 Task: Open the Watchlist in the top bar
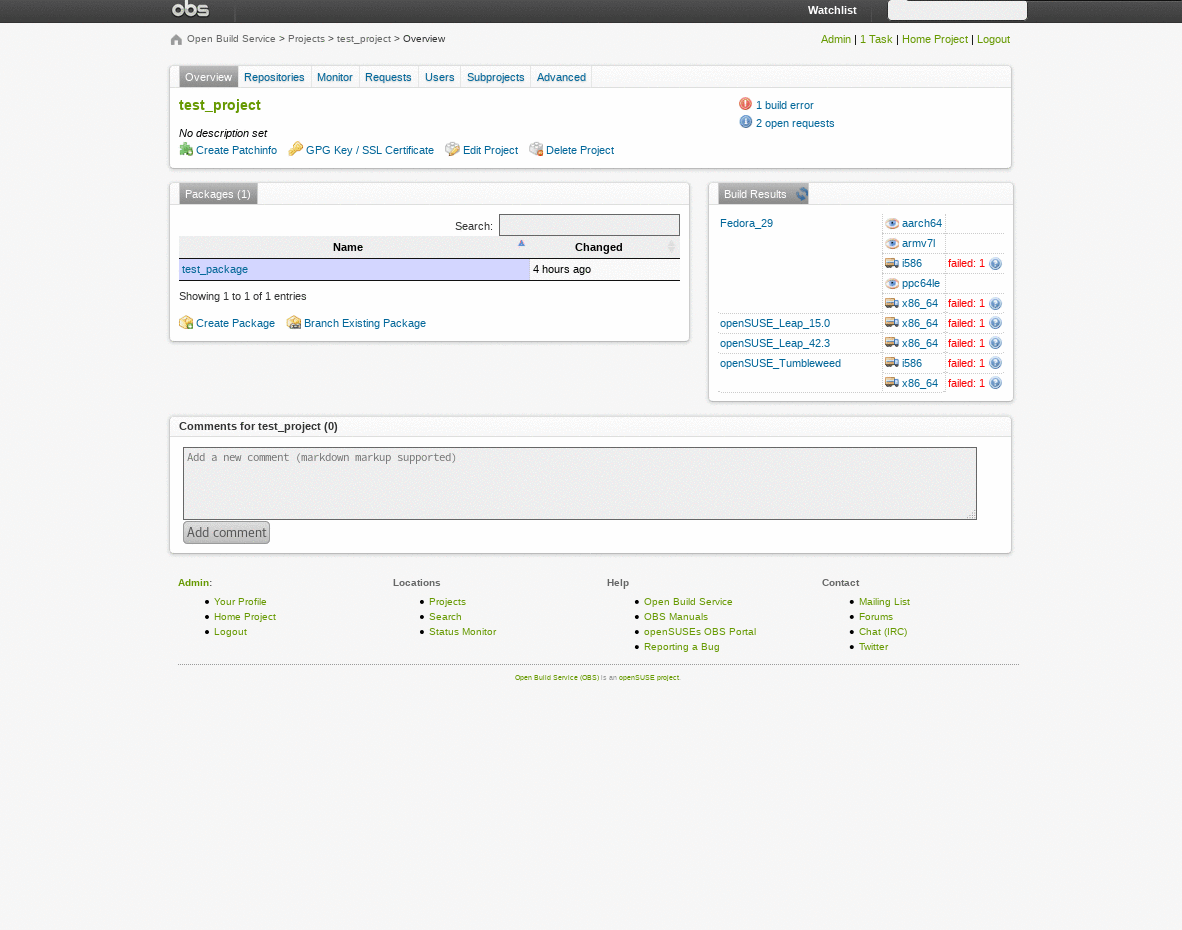pyautogui.click(x=832, y=10)
